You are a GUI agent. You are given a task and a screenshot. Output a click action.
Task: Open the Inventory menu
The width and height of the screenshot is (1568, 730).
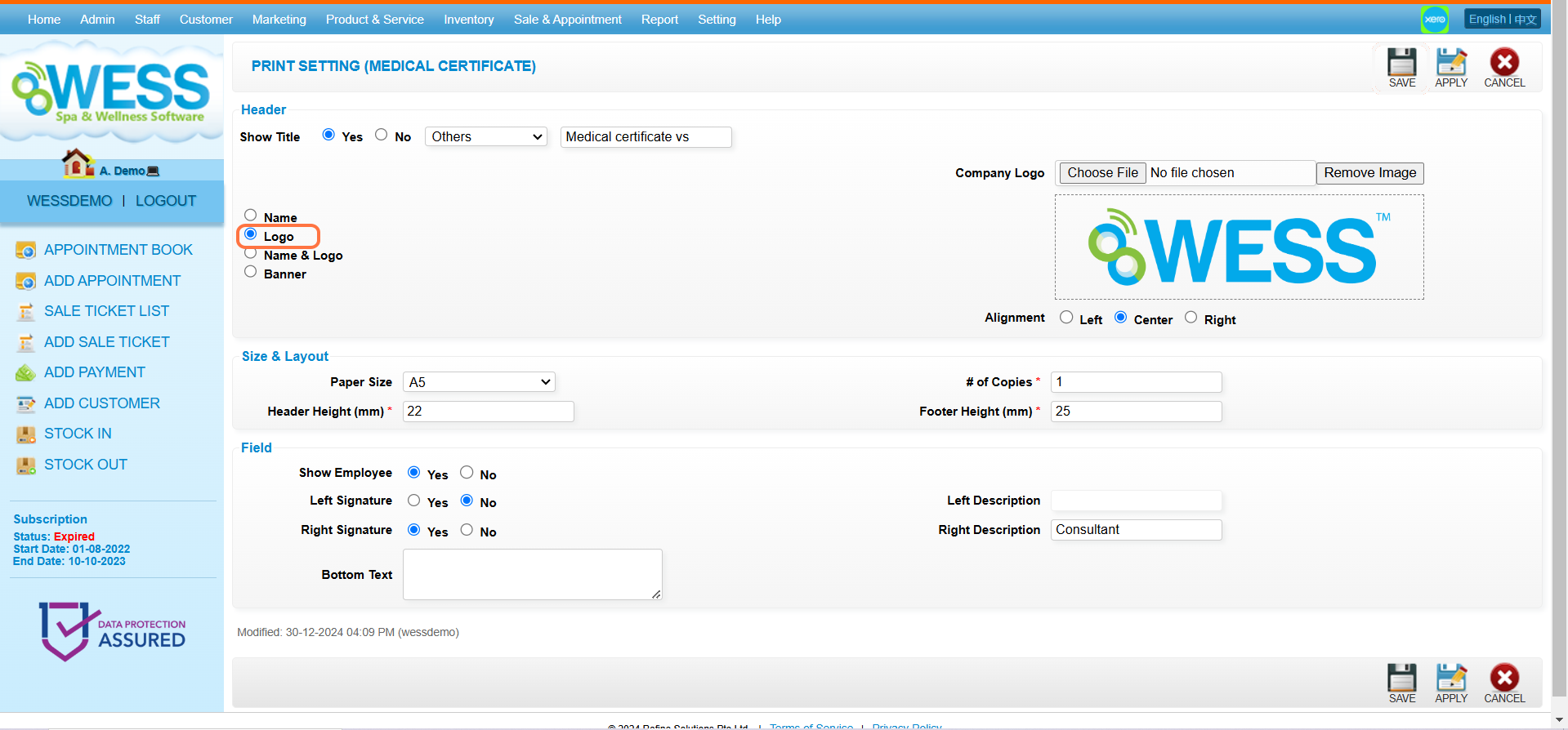(x=468, y=20)
